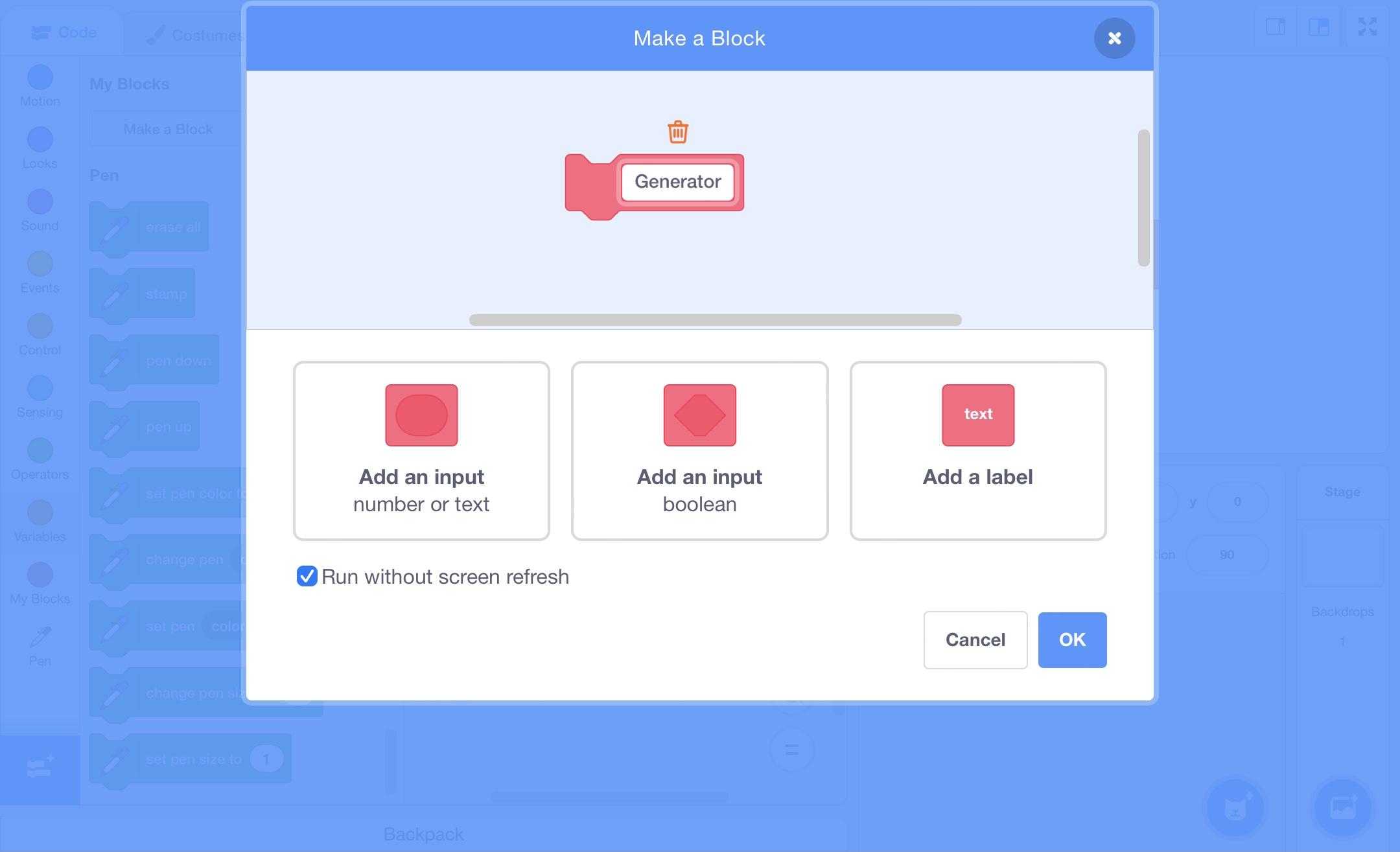Select the Operators category
The width and height of the screenshot is (1400, 852).
tap(40, 460)
